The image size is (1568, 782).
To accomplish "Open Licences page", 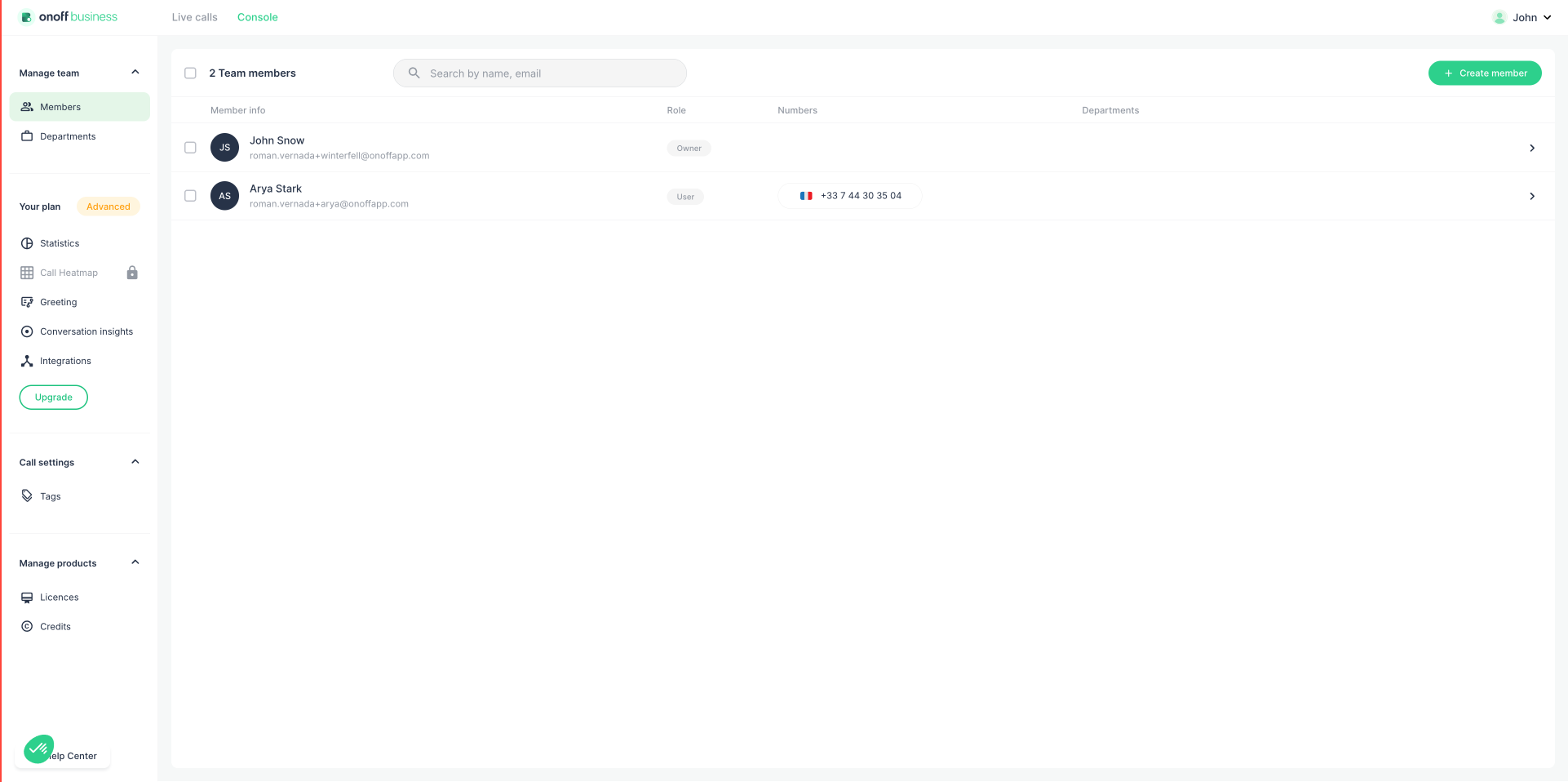I will [80, 598].
